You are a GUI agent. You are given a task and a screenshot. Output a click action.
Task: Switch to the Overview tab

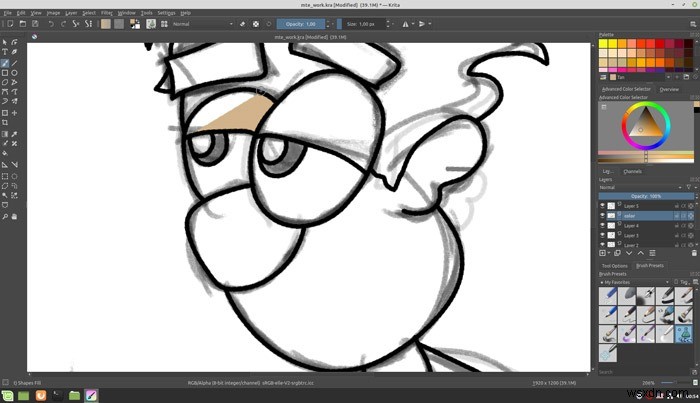pos(669,89)
